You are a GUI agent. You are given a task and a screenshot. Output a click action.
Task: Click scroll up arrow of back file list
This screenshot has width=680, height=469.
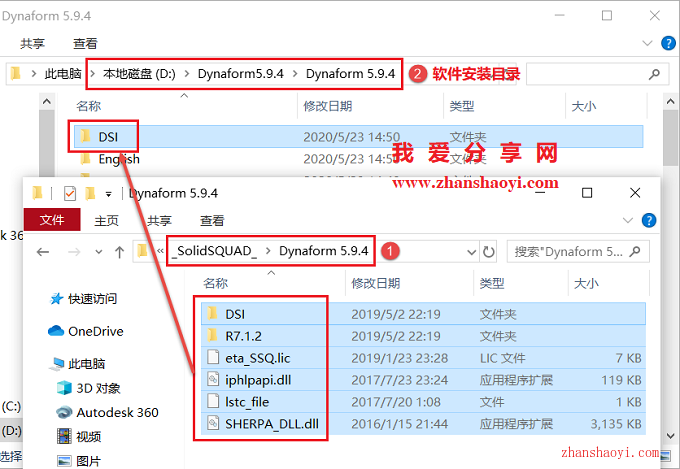(x=671, y=102)
